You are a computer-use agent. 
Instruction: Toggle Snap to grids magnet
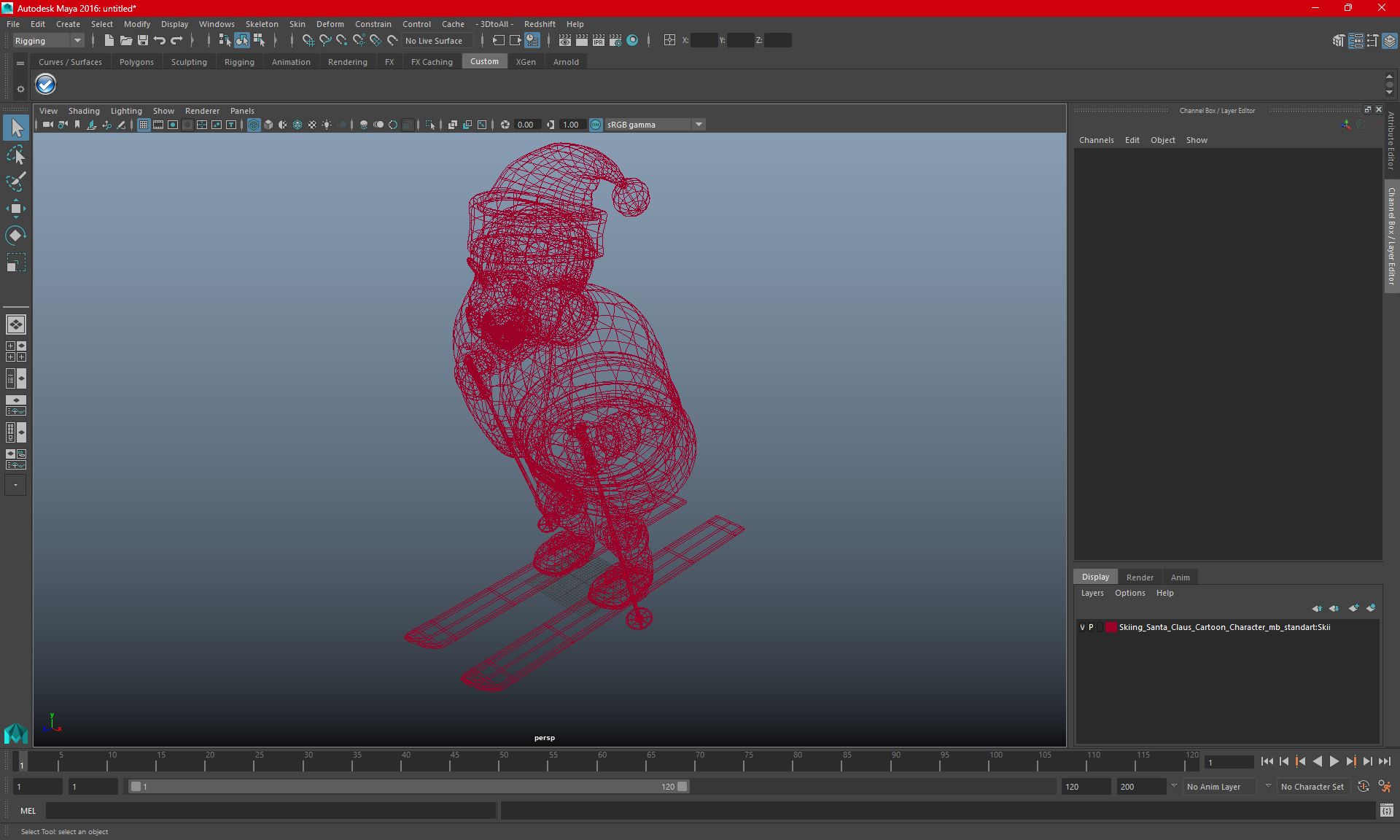point(308,41)
